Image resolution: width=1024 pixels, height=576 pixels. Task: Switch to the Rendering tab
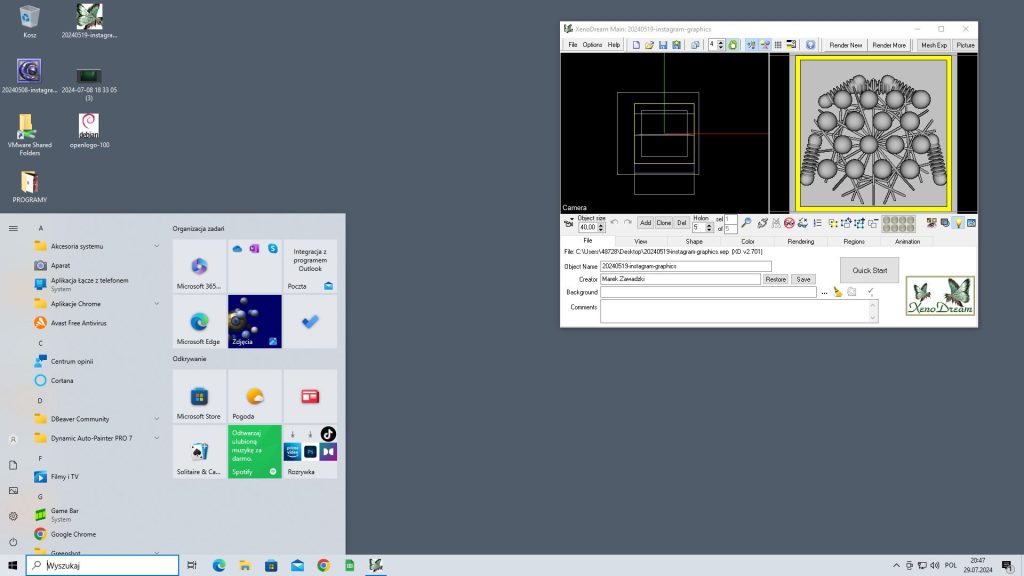click(800, 241)
